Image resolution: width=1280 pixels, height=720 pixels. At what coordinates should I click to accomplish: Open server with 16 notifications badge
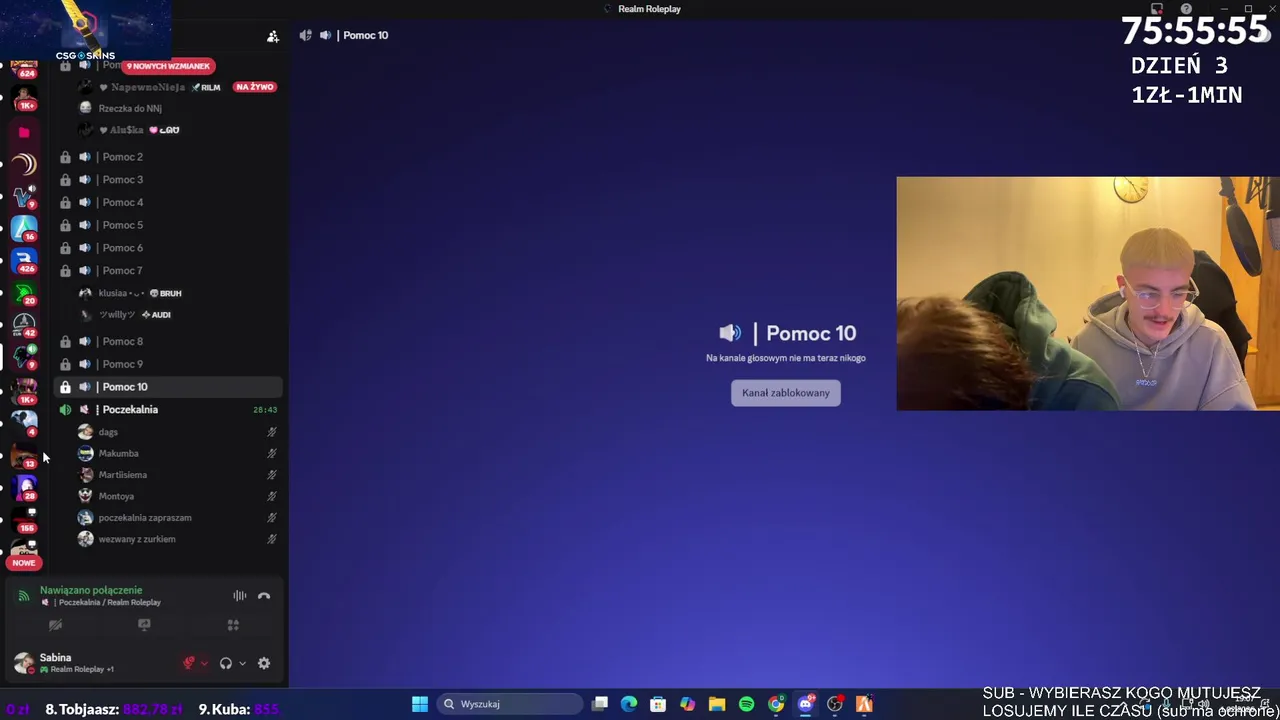coord(24,228)
